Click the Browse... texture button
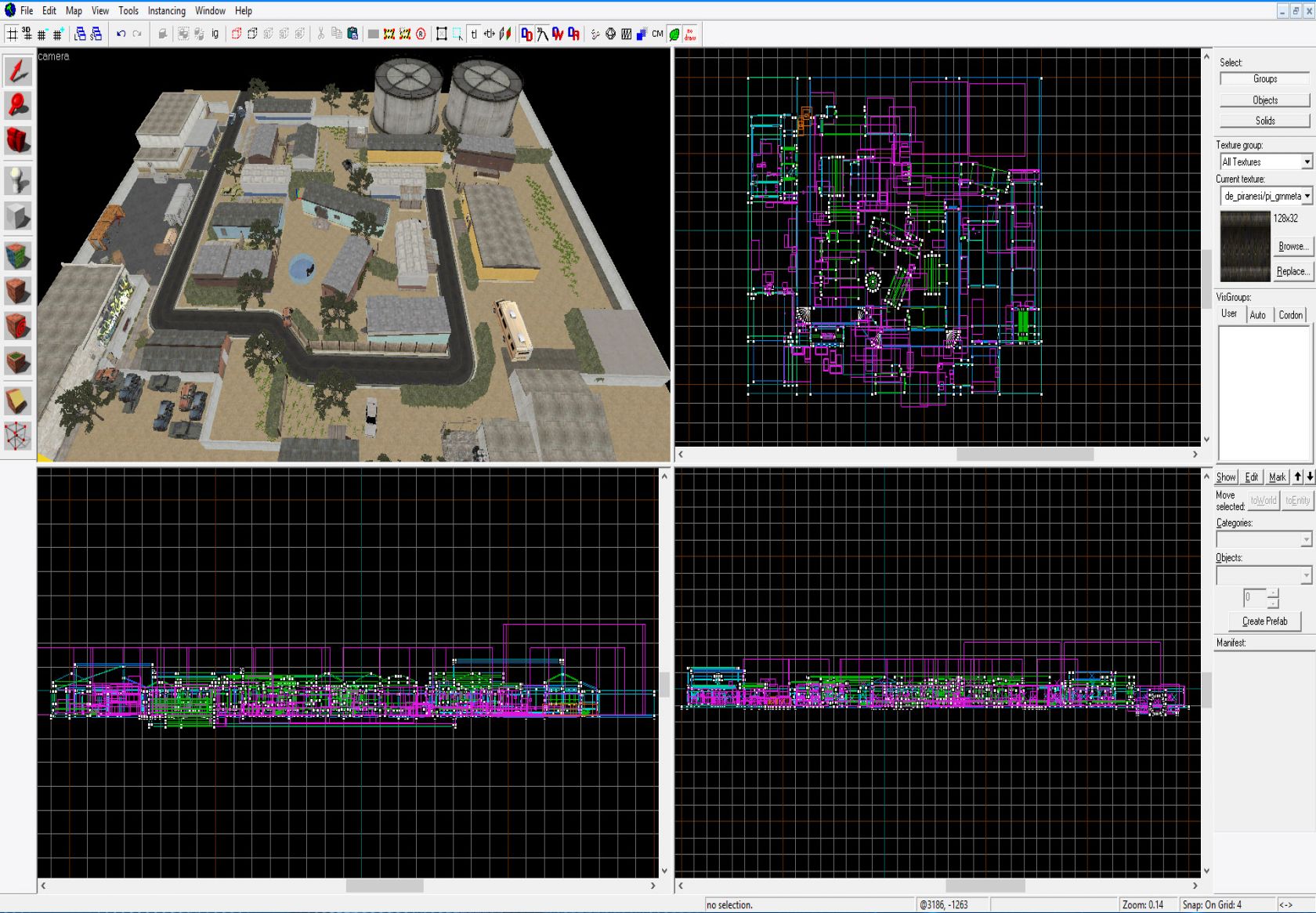The width and height of the screenshot is (1316, 913). [1292, 246]
